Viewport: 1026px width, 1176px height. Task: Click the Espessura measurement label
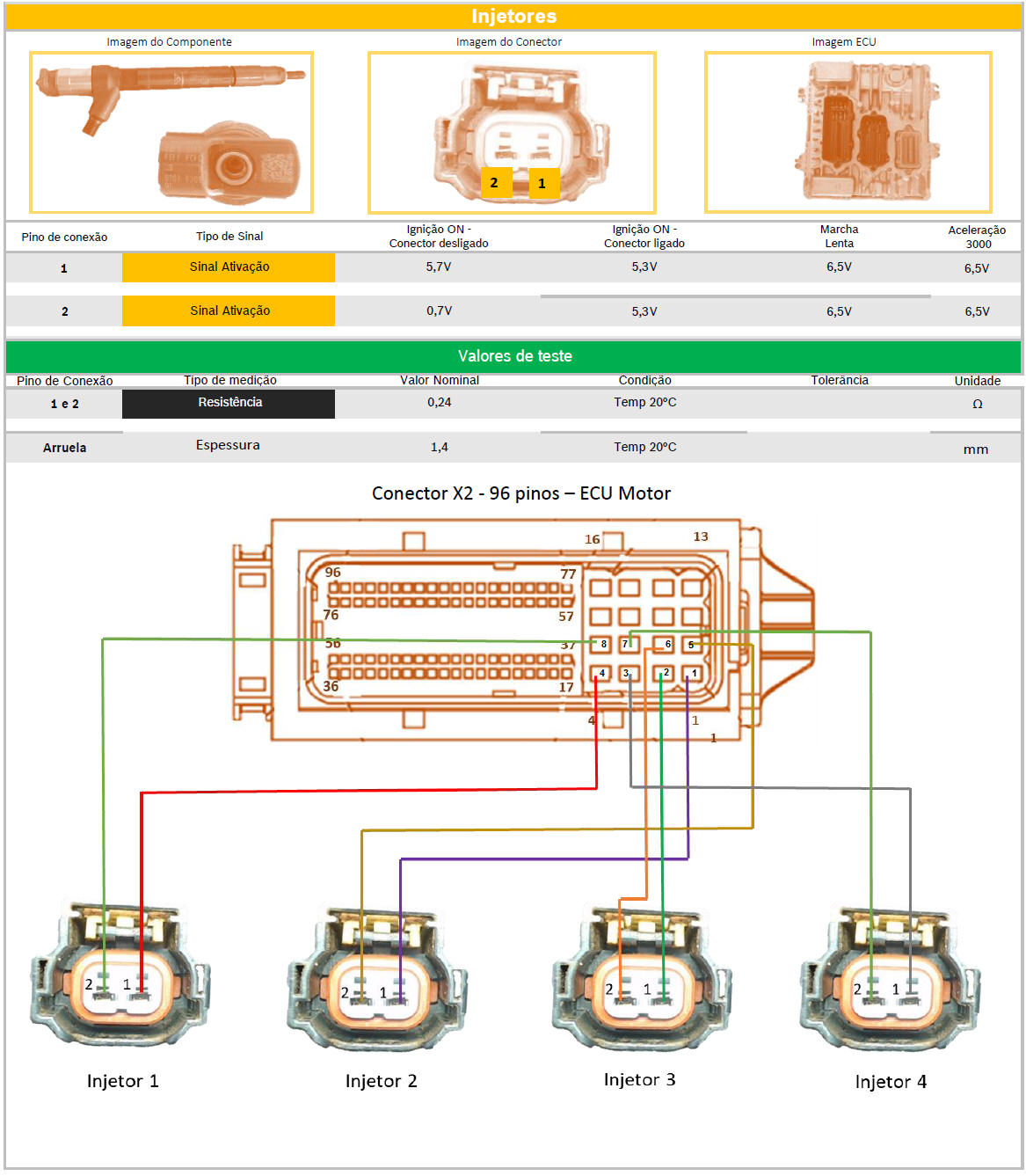point(228,445)
